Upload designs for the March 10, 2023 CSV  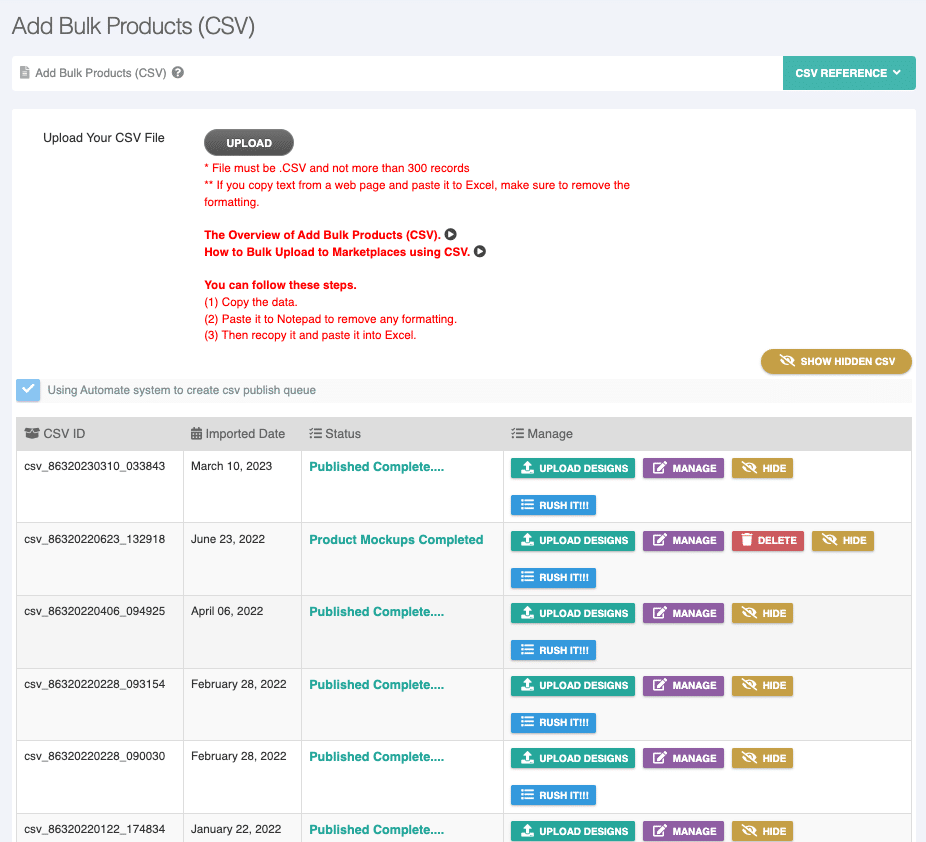(573, 468)
